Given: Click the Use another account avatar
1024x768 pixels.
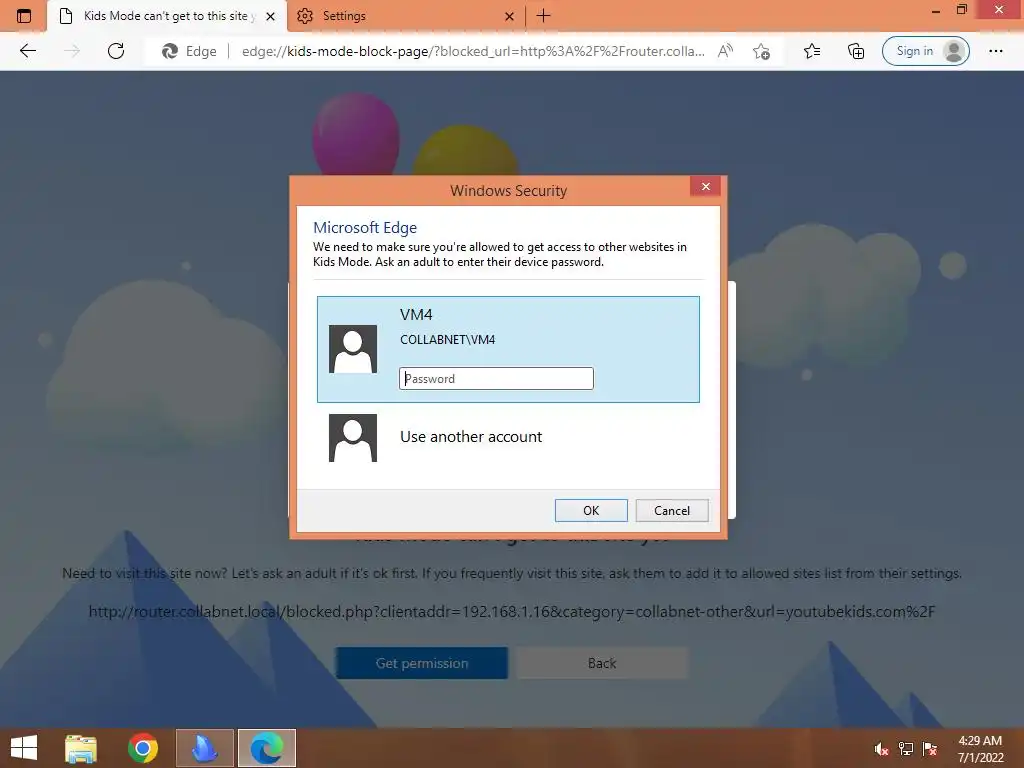Looking at the screenshot, I should (353, 438).
